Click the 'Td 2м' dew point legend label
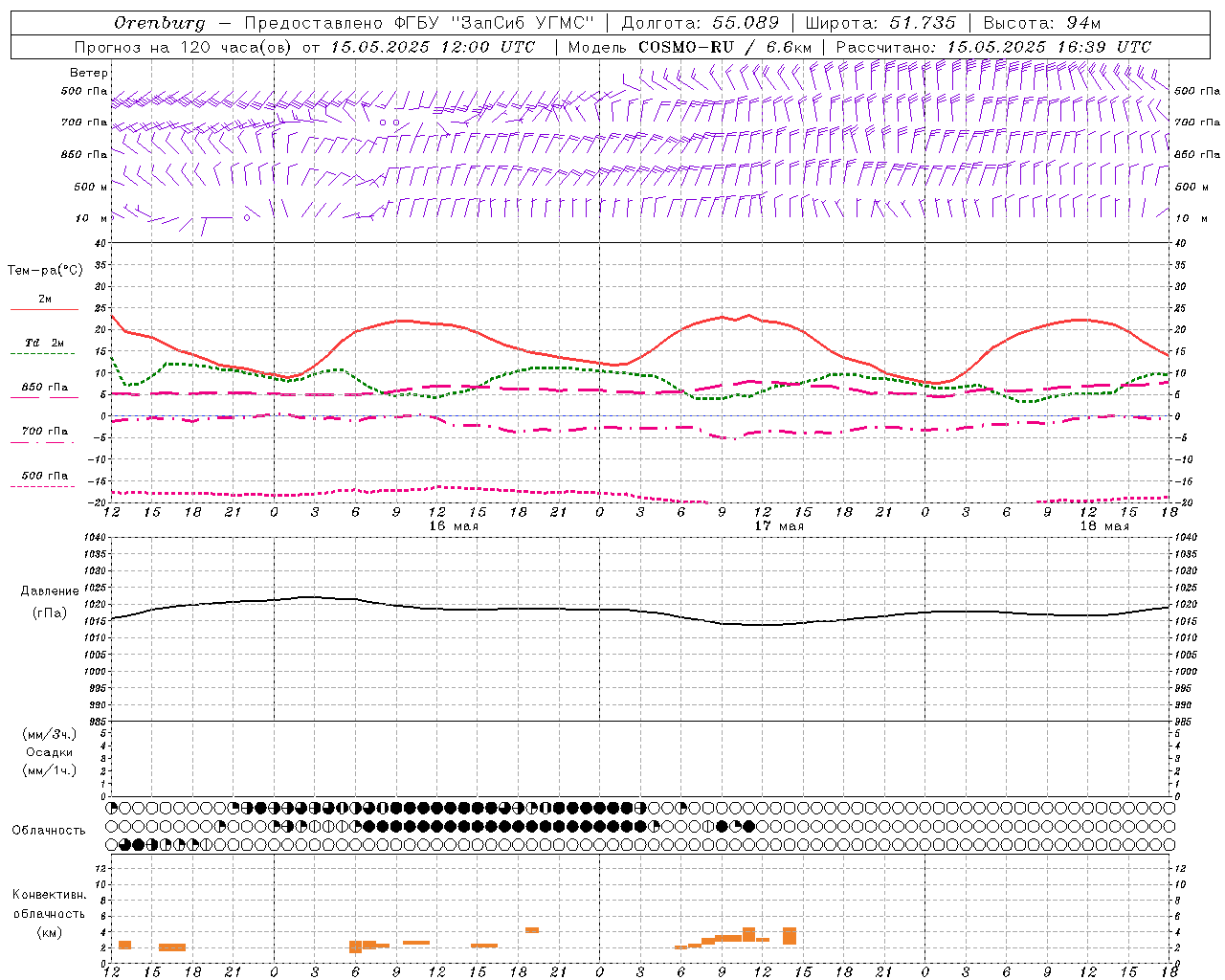Viewport: 1225px width, 980px height. tap(45, 343)
